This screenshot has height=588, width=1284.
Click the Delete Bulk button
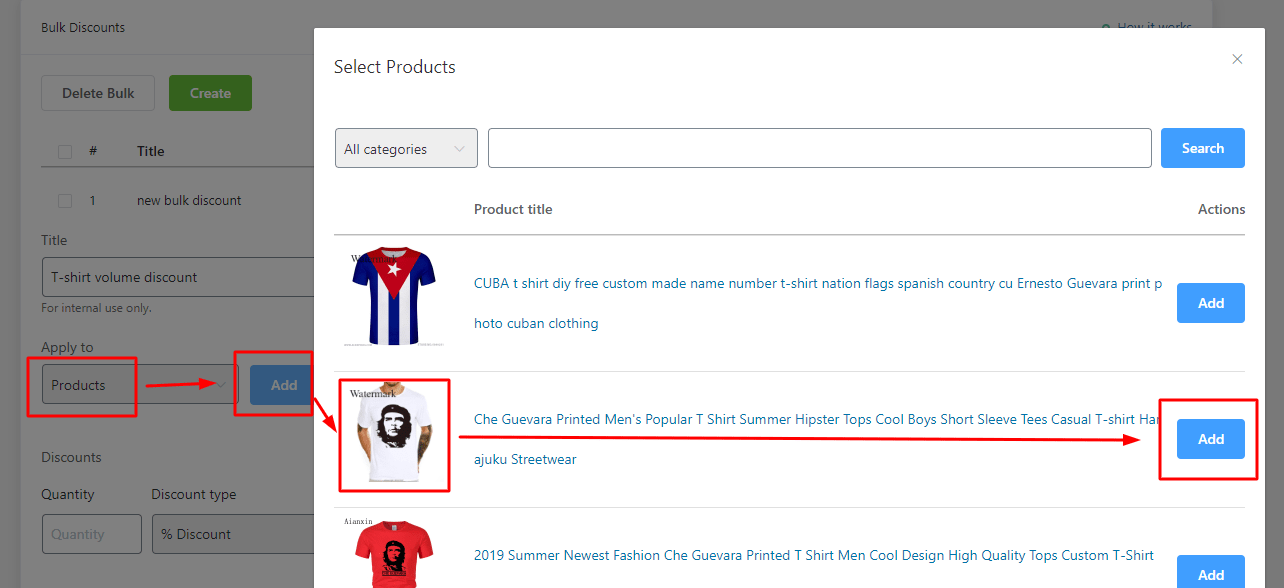[x=98, y=93]
